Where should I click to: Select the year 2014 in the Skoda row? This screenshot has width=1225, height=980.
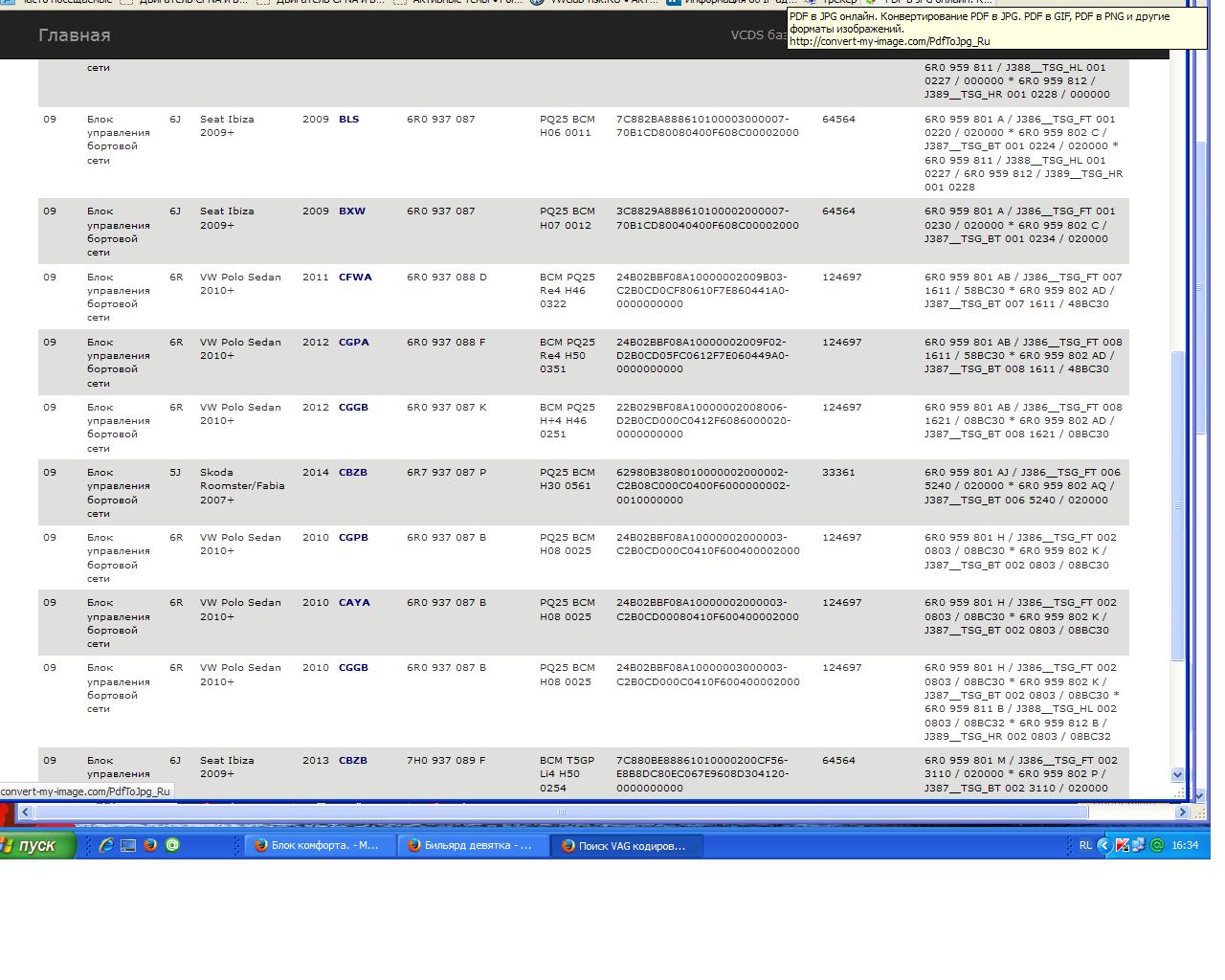click(x=315, y=473)
